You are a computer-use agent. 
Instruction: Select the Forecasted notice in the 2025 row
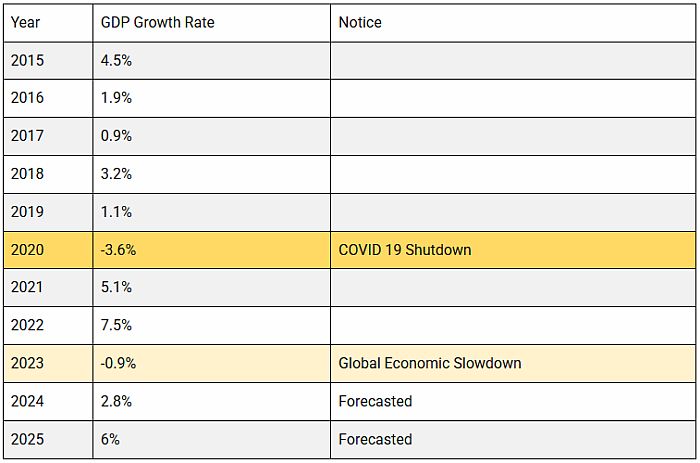[513, 440]
